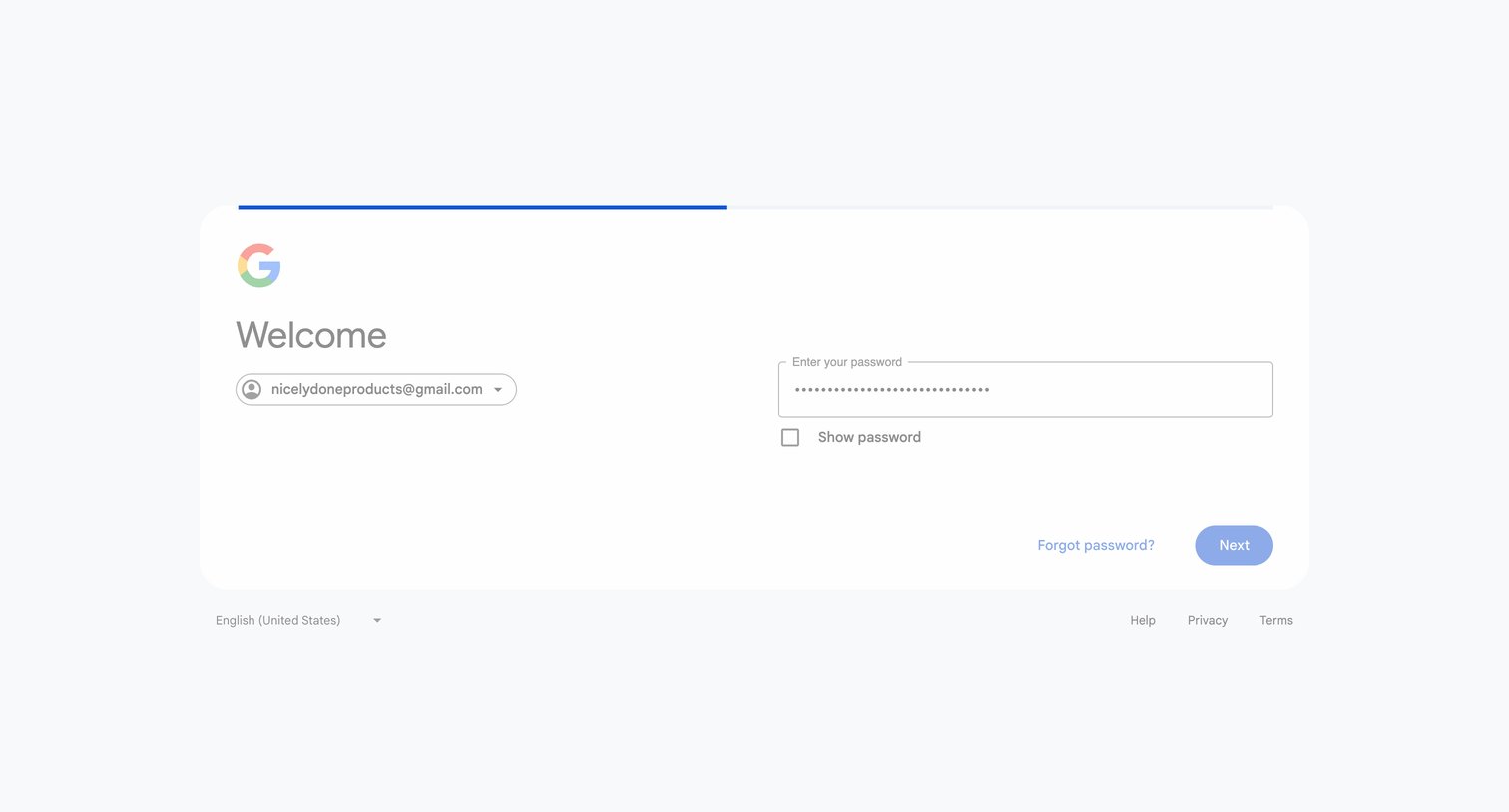
Task: Focus the Enter your password field
Action: click(x=1025, y=389)
